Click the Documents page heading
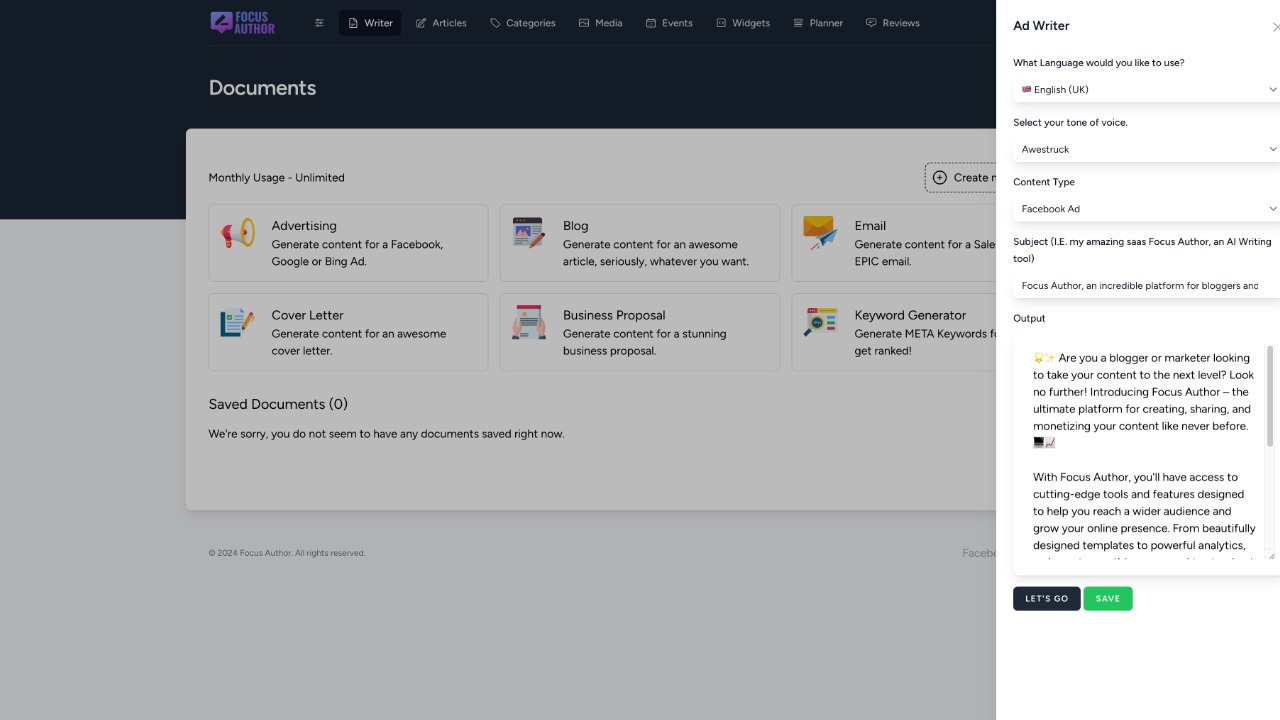 [262, 88]
